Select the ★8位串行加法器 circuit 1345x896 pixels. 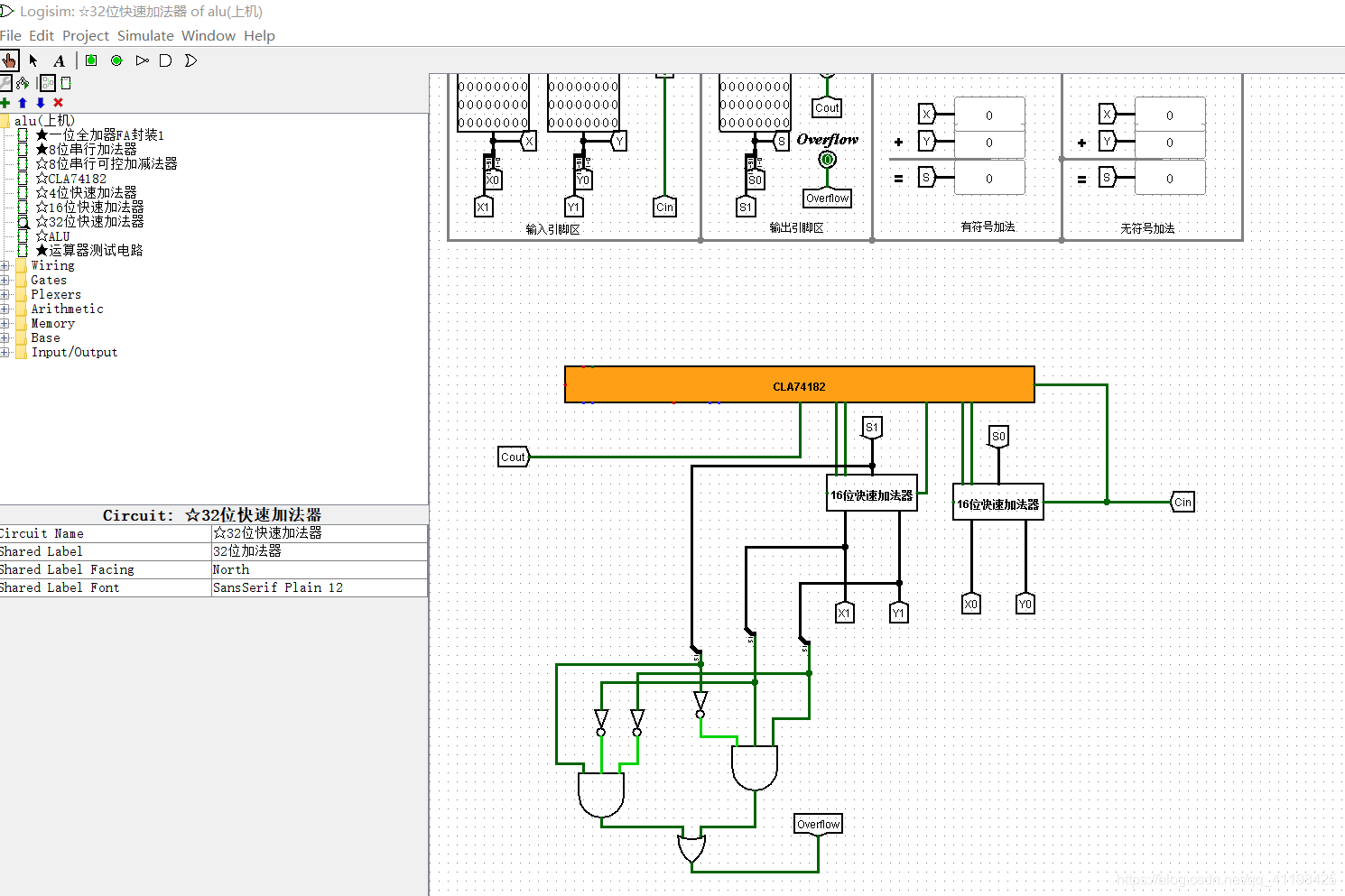[86, 150]
